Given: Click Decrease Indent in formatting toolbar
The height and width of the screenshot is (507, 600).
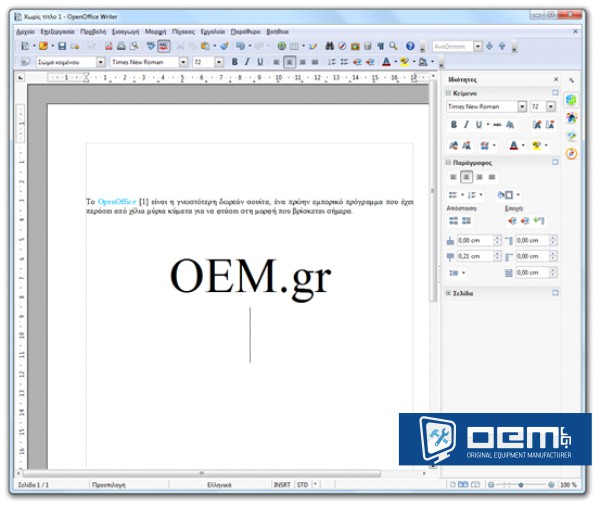Looking at the screenshot, I should point(357,62).
